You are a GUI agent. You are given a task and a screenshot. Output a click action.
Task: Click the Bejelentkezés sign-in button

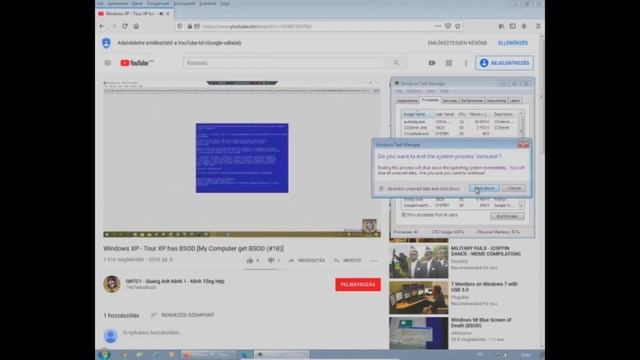coord(504,63)
